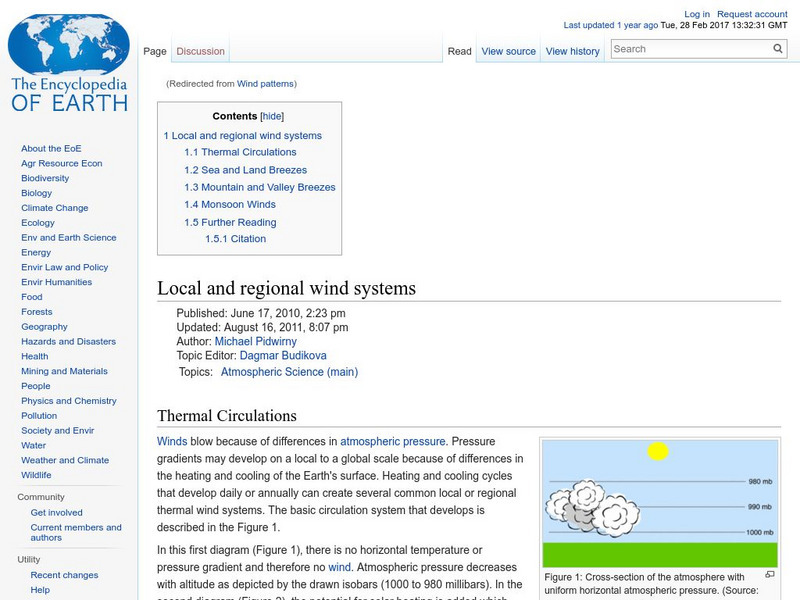800x600 pixels.
Task: Jump to 1.5.1 Citation section
Action: 235,239
